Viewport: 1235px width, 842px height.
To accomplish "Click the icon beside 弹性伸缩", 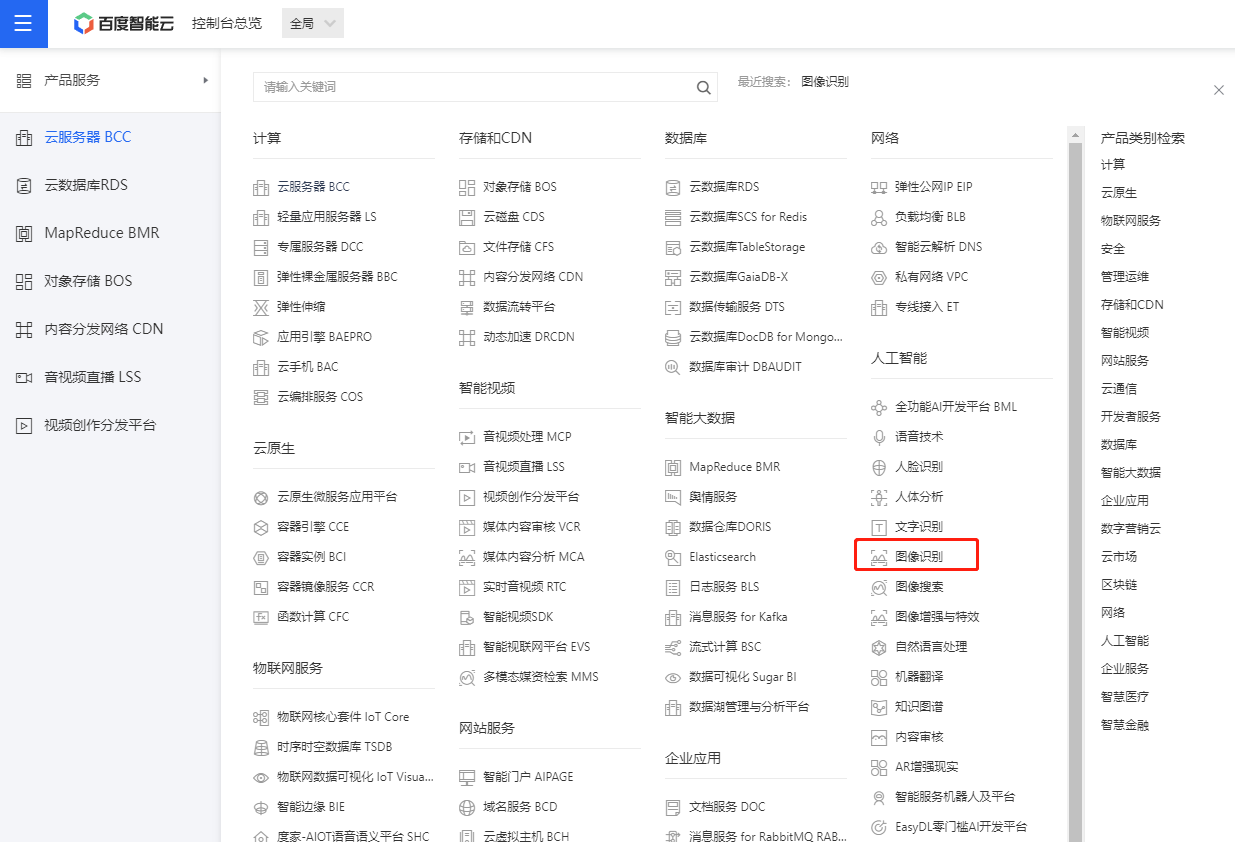I will pyautogui.click(x=261, y=307).
